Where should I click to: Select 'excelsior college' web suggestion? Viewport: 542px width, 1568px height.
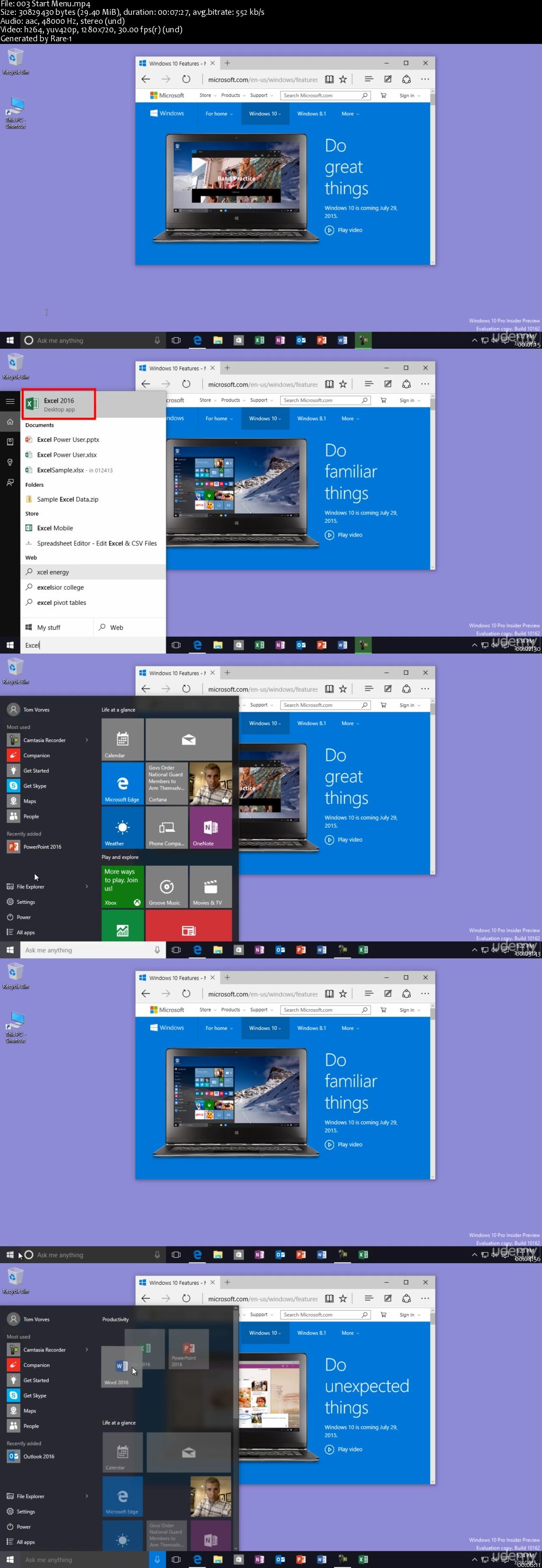(93, 587)
